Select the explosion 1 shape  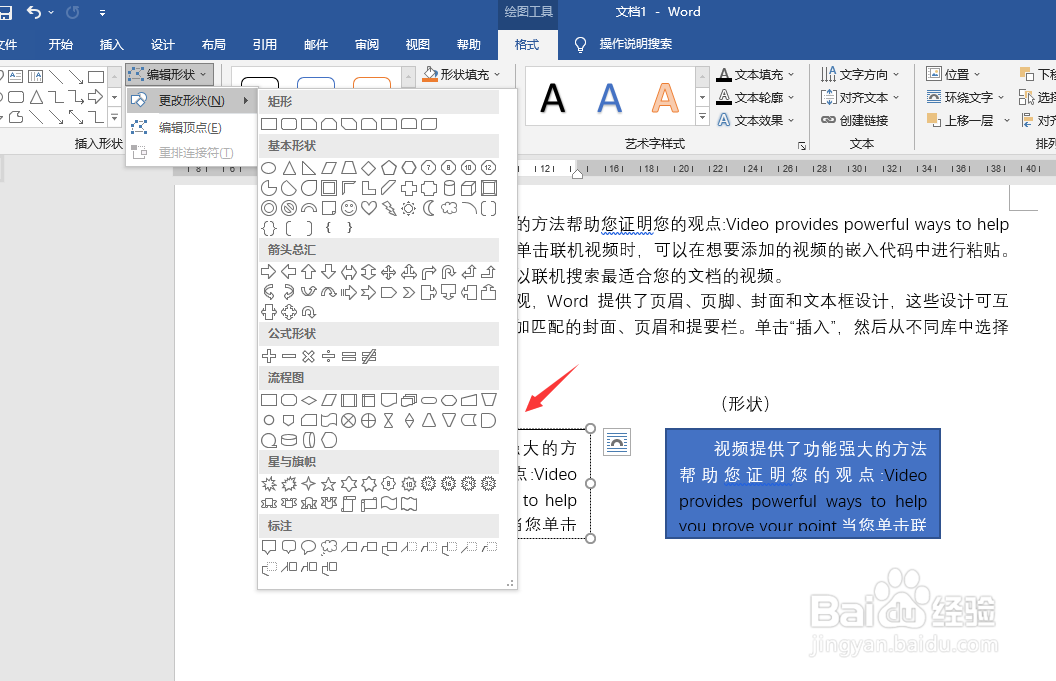(269, 484)
